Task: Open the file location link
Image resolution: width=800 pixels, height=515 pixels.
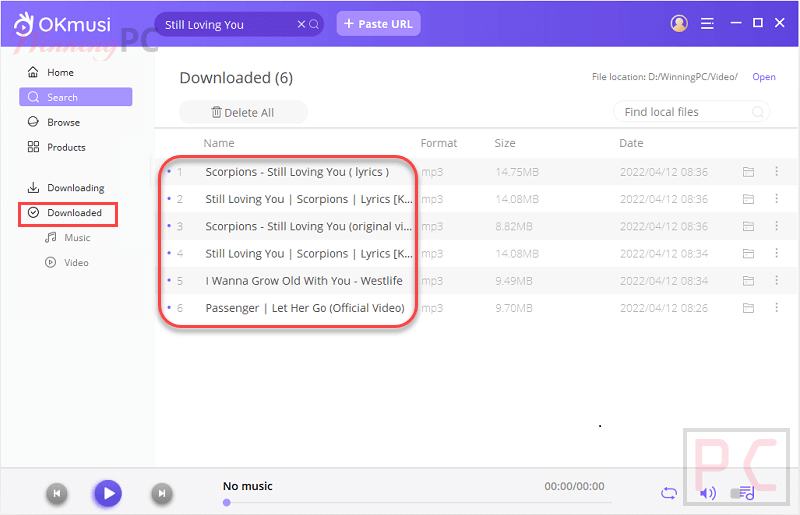Action: tap(764, 77)
